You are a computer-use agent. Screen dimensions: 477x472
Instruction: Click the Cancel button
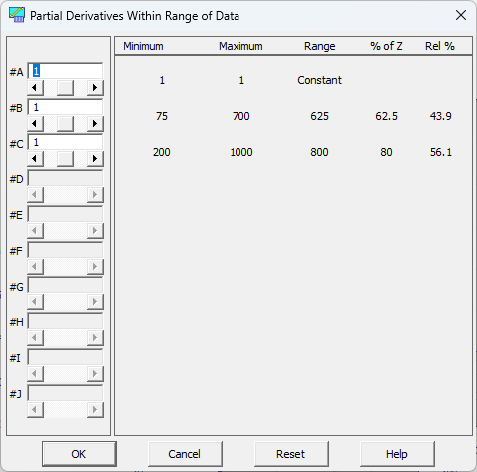click(x=185, y=454)
